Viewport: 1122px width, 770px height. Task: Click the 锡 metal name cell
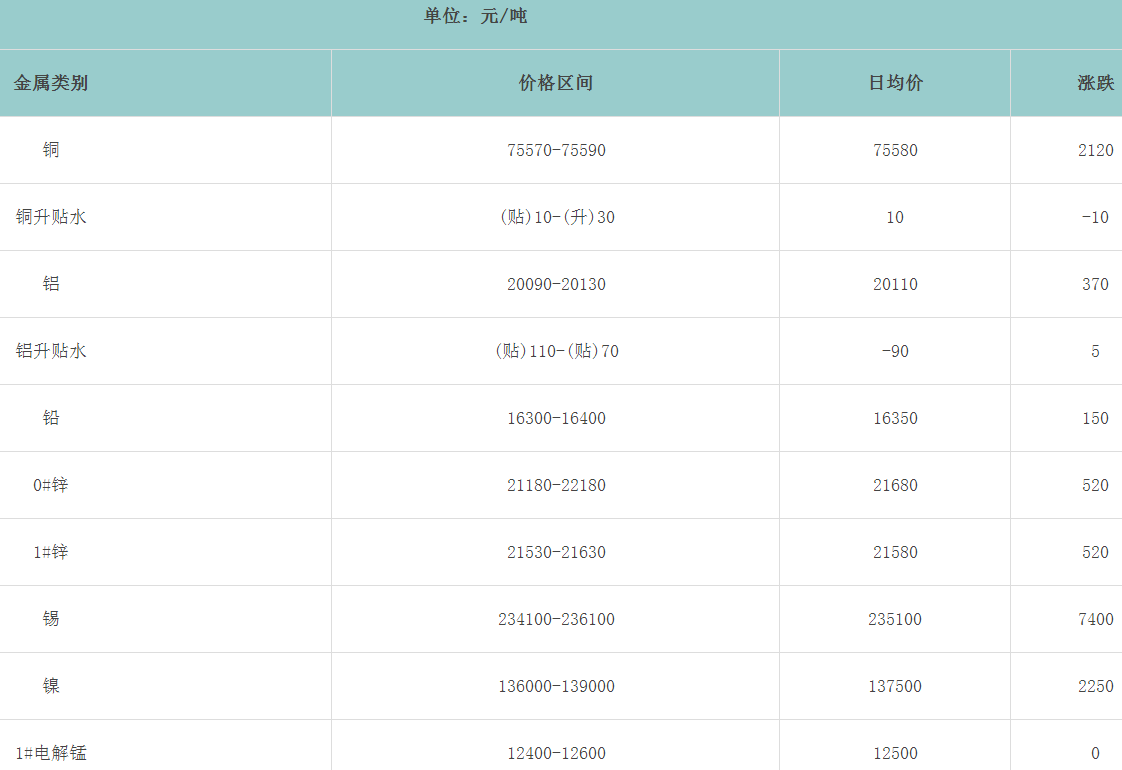(51, 619)
